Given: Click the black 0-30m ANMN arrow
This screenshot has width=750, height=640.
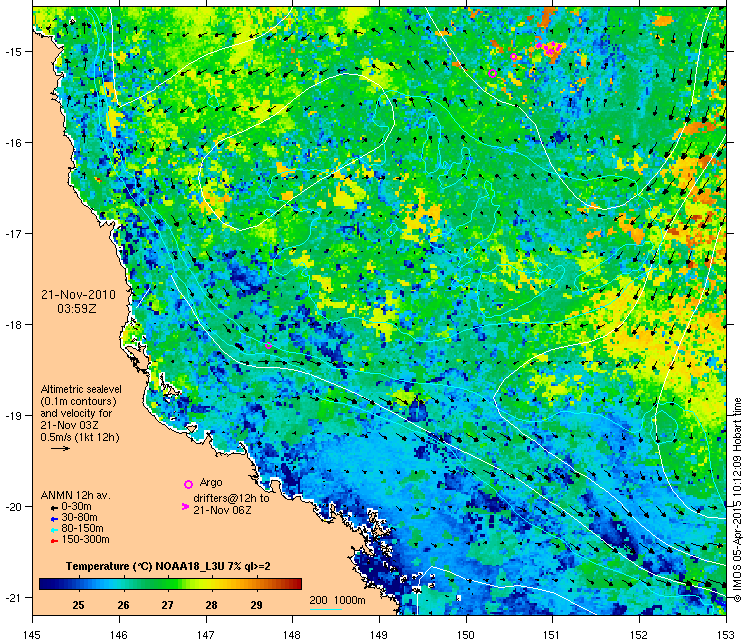Looking at the screenshot, I should 55,508.
